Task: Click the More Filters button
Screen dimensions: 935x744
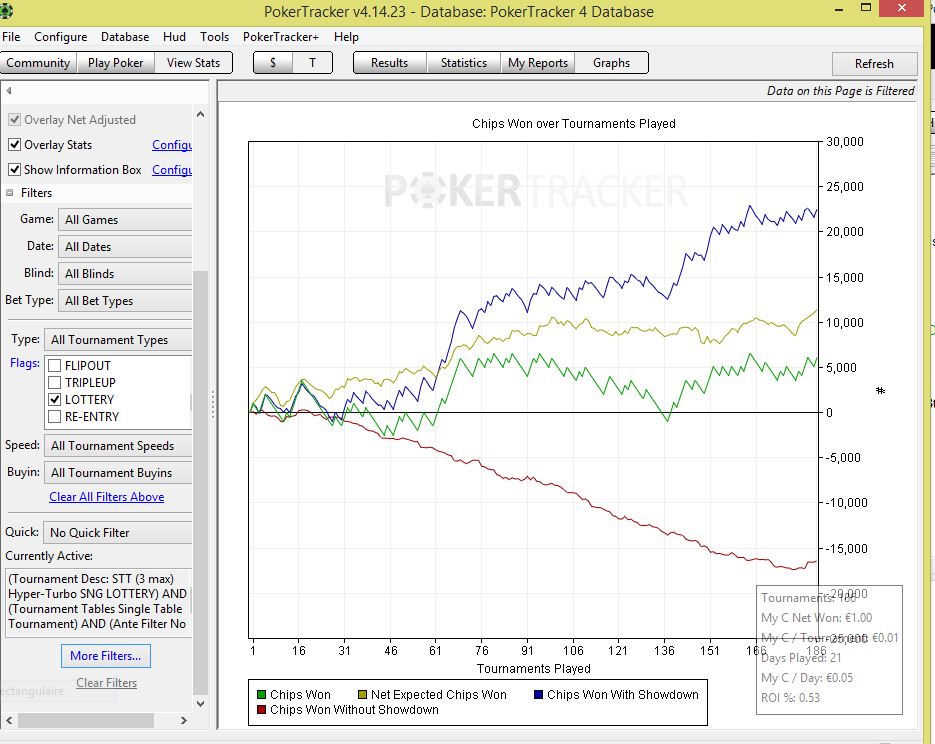Action: click(x=106, y=656)
